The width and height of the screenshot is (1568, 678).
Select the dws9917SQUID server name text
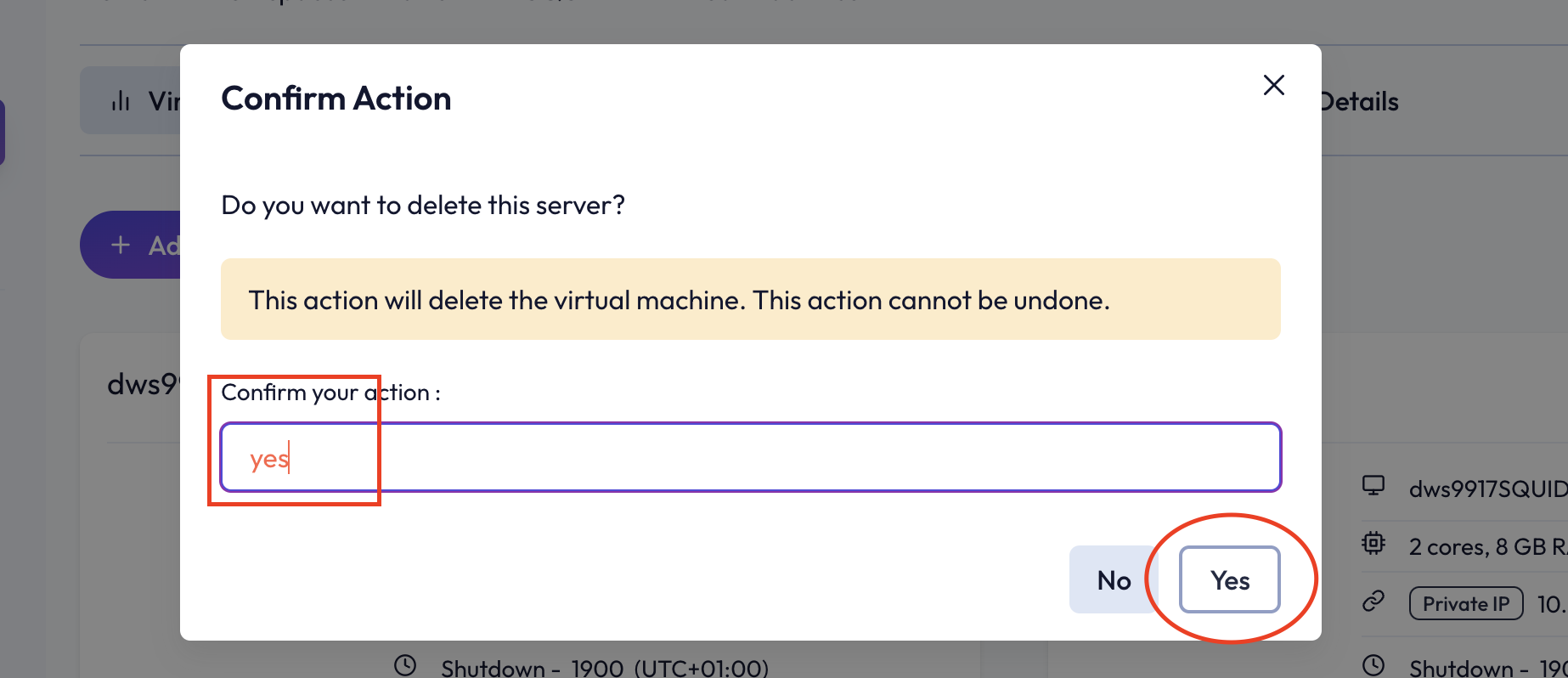tap(1488, 489)
